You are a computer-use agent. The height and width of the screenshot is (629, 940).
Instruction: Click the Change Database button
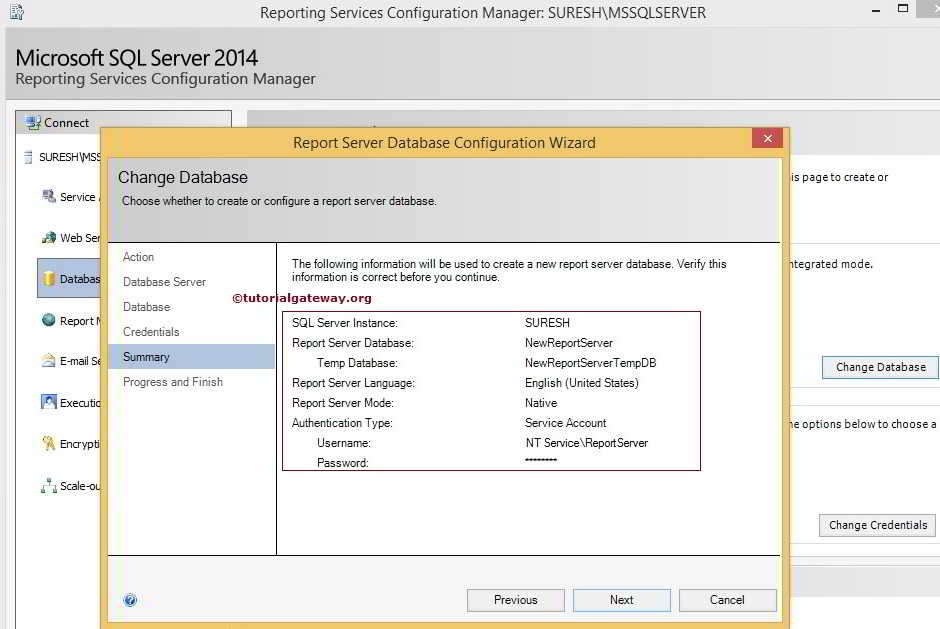click(879, 367)
